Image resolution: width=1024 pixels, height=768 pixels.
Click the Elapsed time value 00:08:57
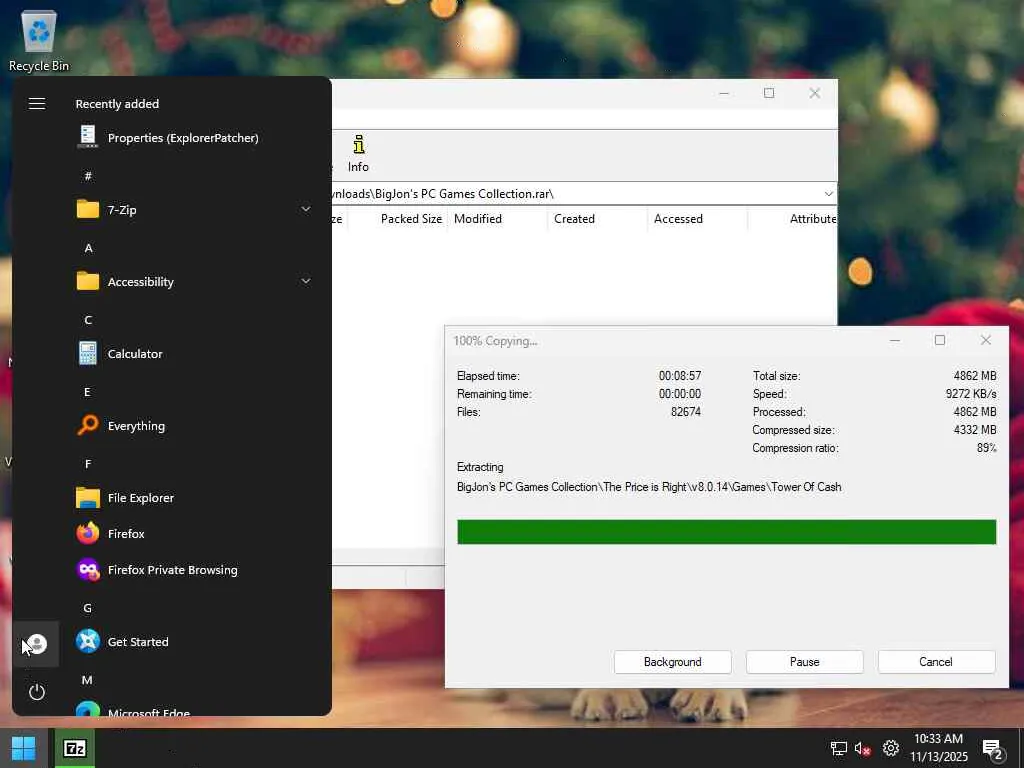tap(679, 376)
